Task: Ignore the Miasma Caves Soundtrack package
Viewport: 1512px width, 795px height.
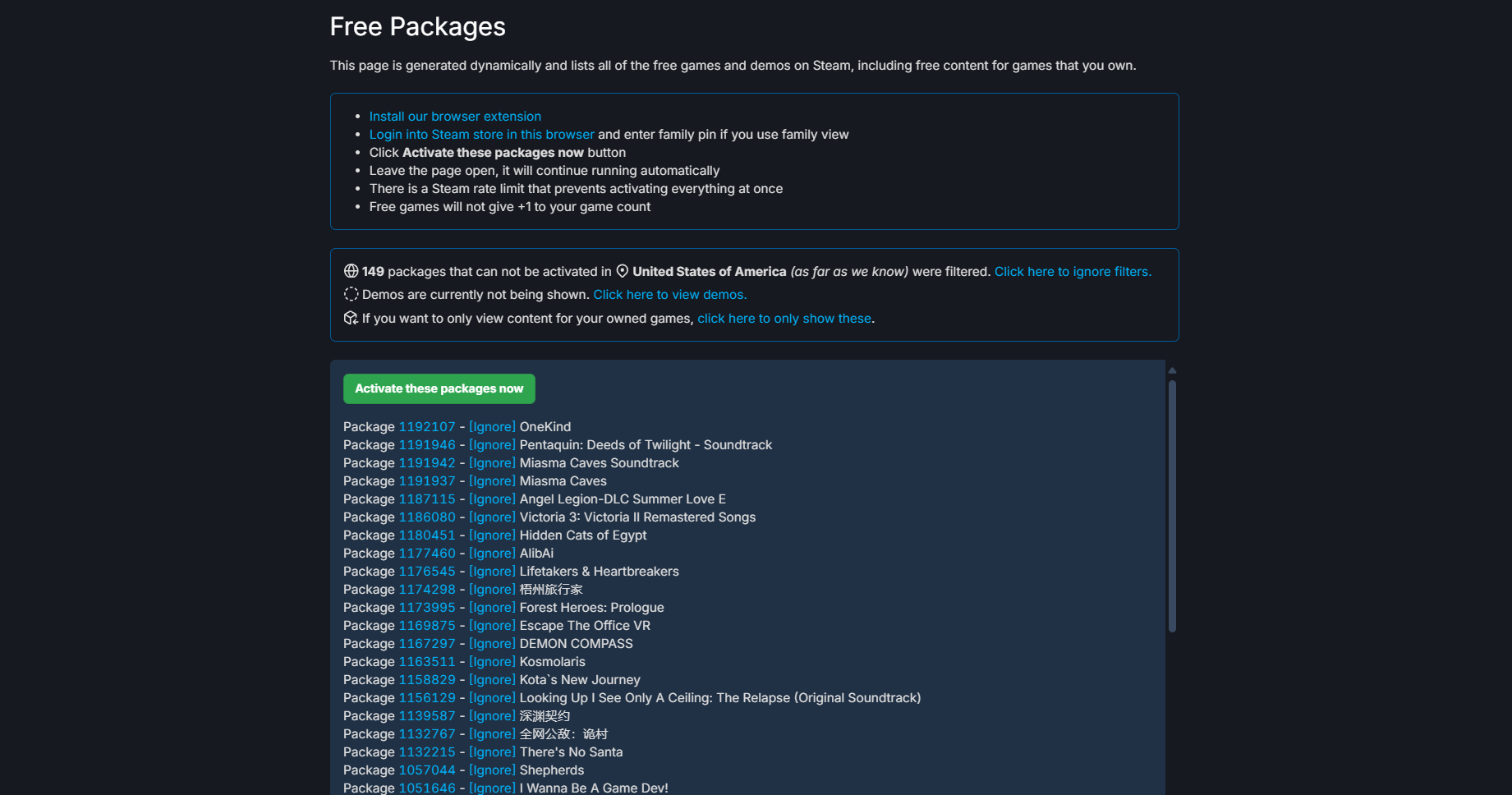Action: (x=492, y=463)
